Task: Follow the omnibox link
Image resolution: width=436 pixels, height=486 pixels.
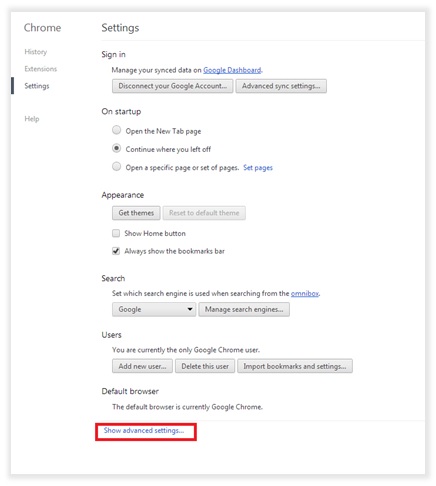Action: pyautogui.click(x=305, y=294)
